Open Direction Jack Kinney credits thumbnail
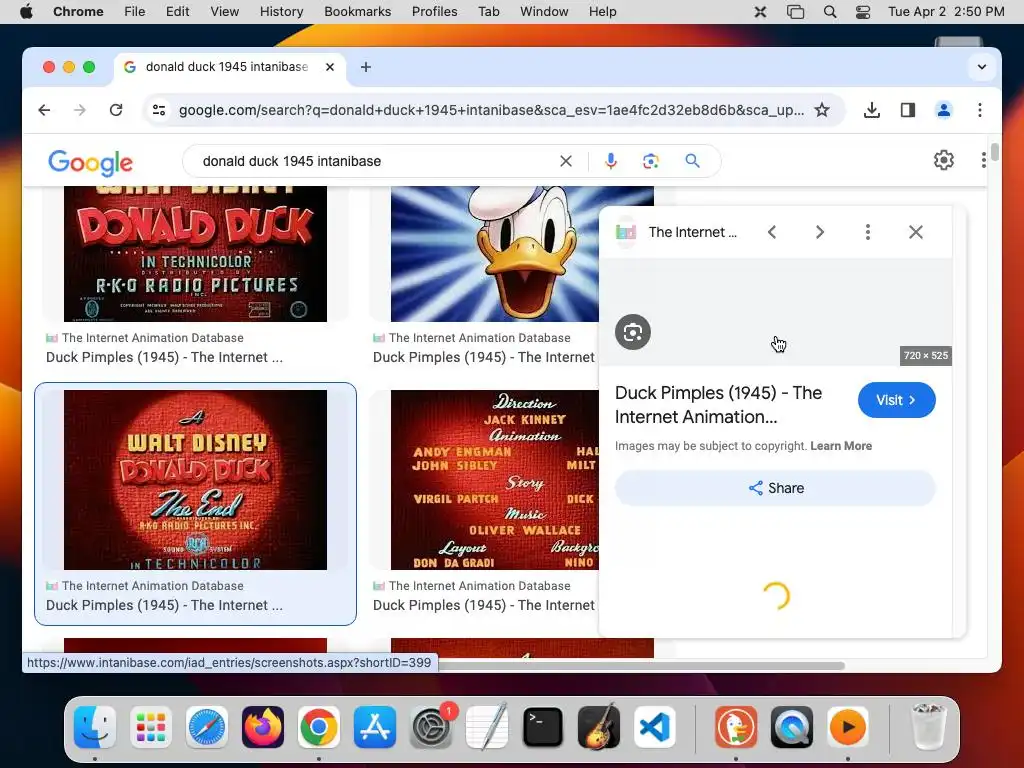The image size is (1024, 768). click(x=494, y=480)
